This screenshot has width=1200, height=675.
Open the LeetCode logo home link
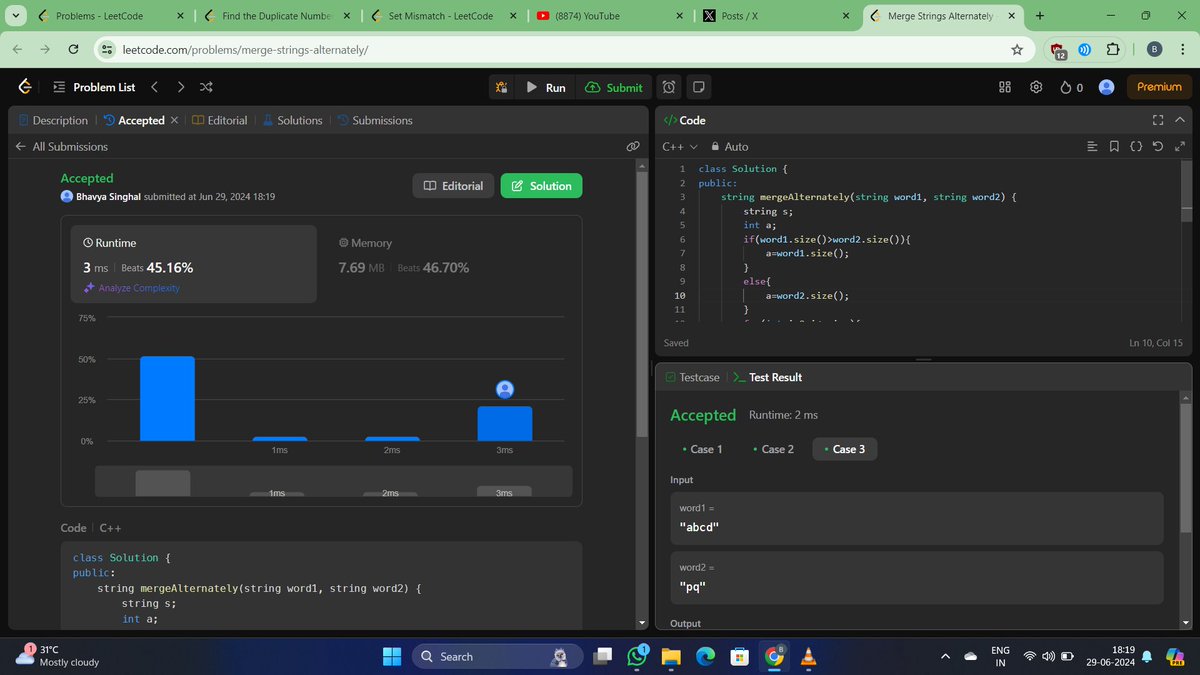(24, 87)
